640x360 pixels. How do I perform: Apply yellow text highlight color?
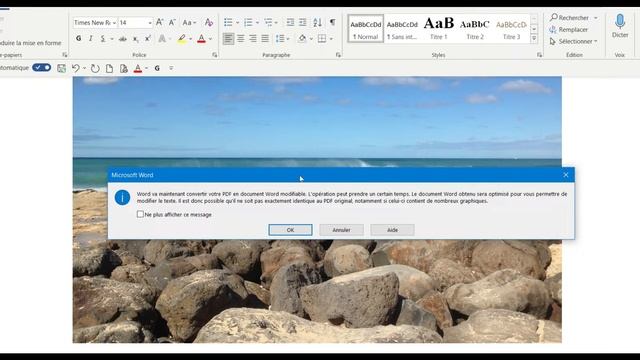182,39
